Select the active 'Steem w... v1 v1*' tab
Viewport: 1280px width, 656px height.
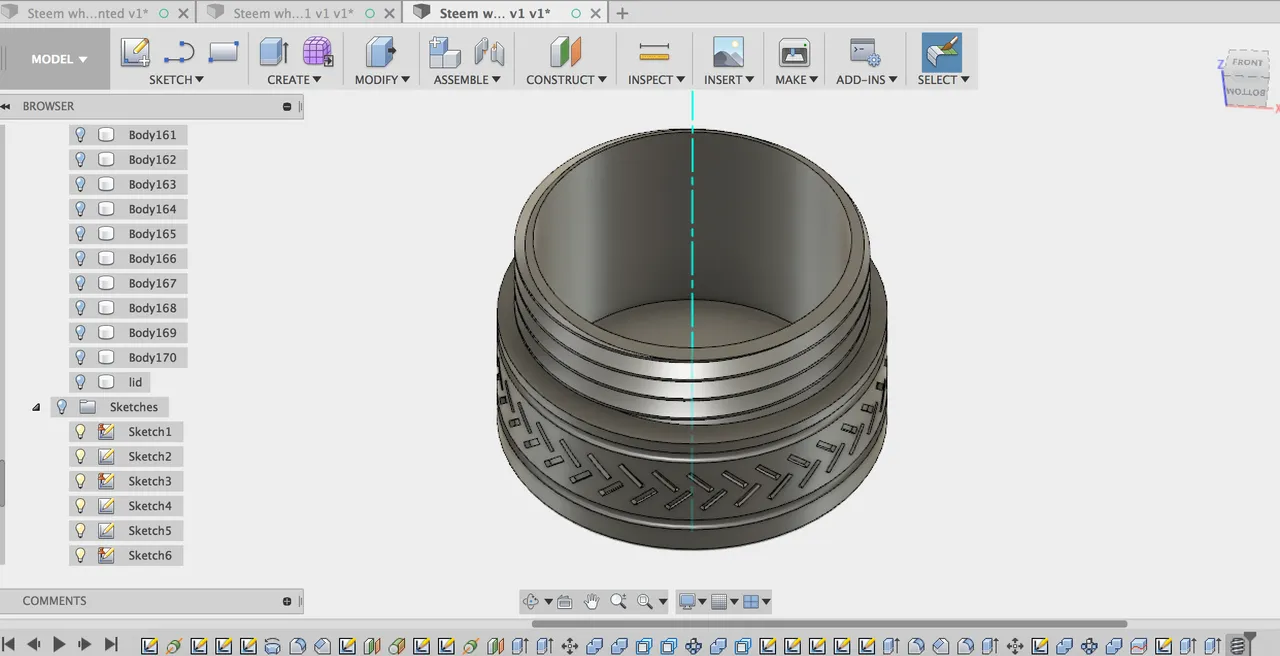click(495, 13)
